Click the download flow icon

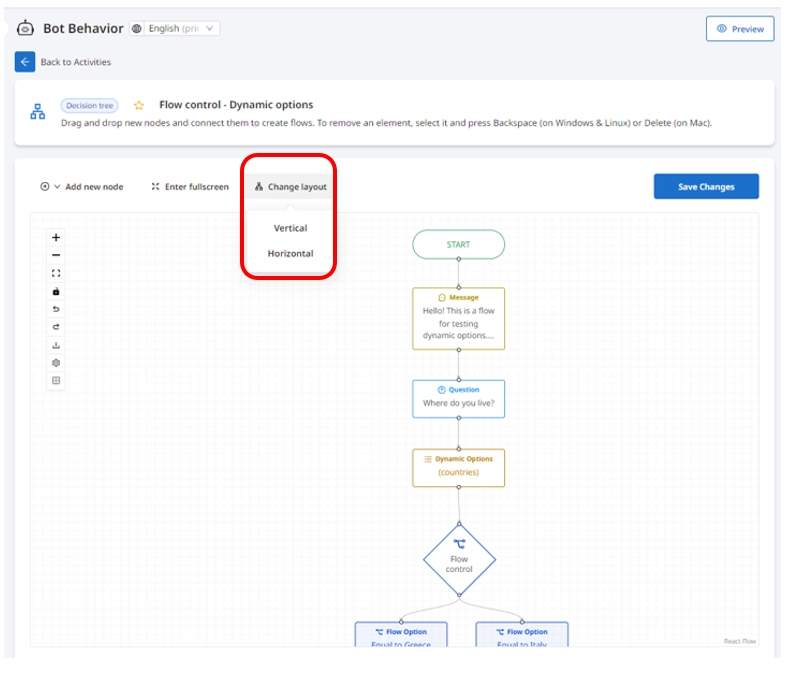56,345
